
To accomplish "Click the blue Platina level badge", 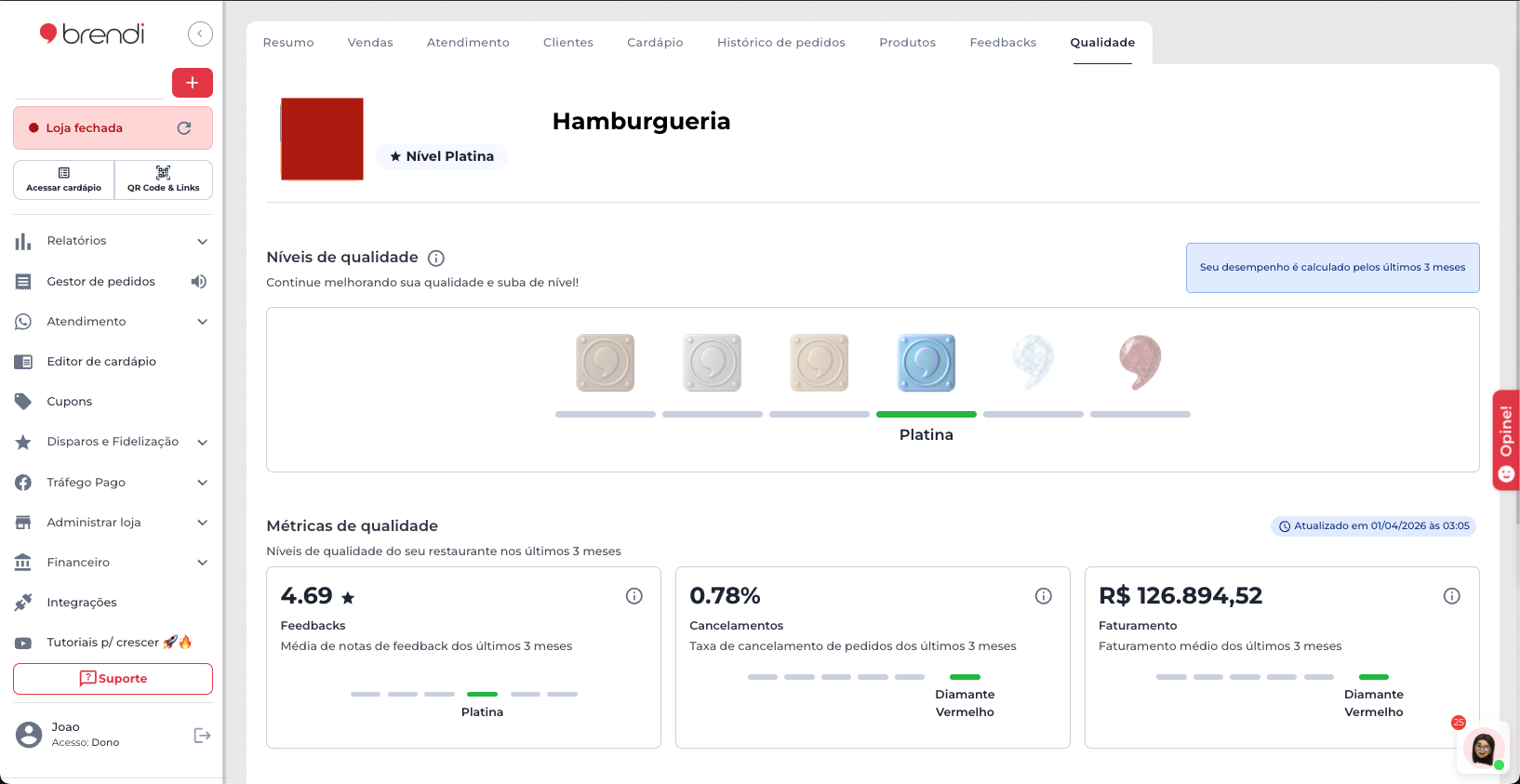I will [x=927, y=363].
